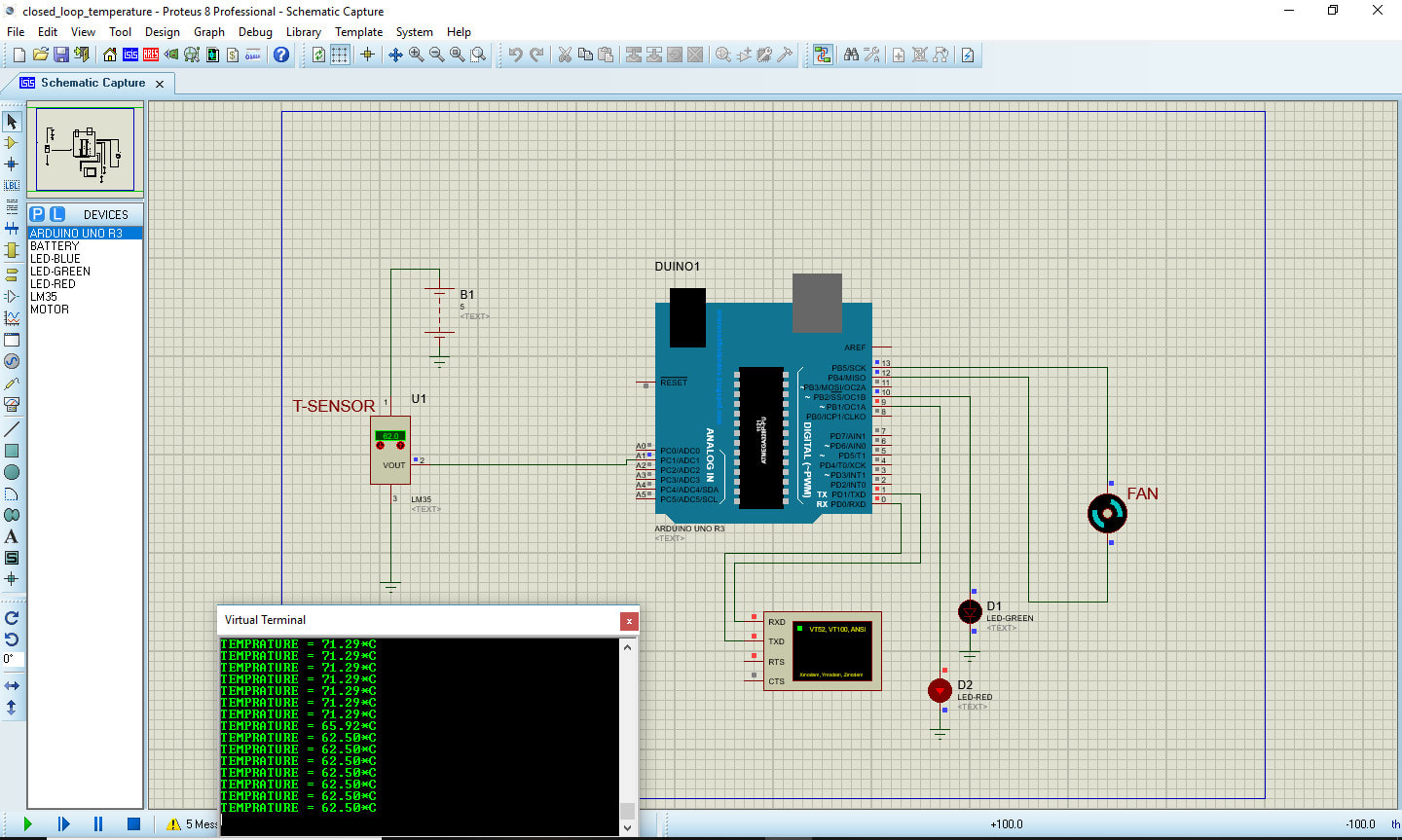Screen dimensions: 1402x840
Task: Click the L library manage button
Action: pyautogui.click(x=56, y=214)
